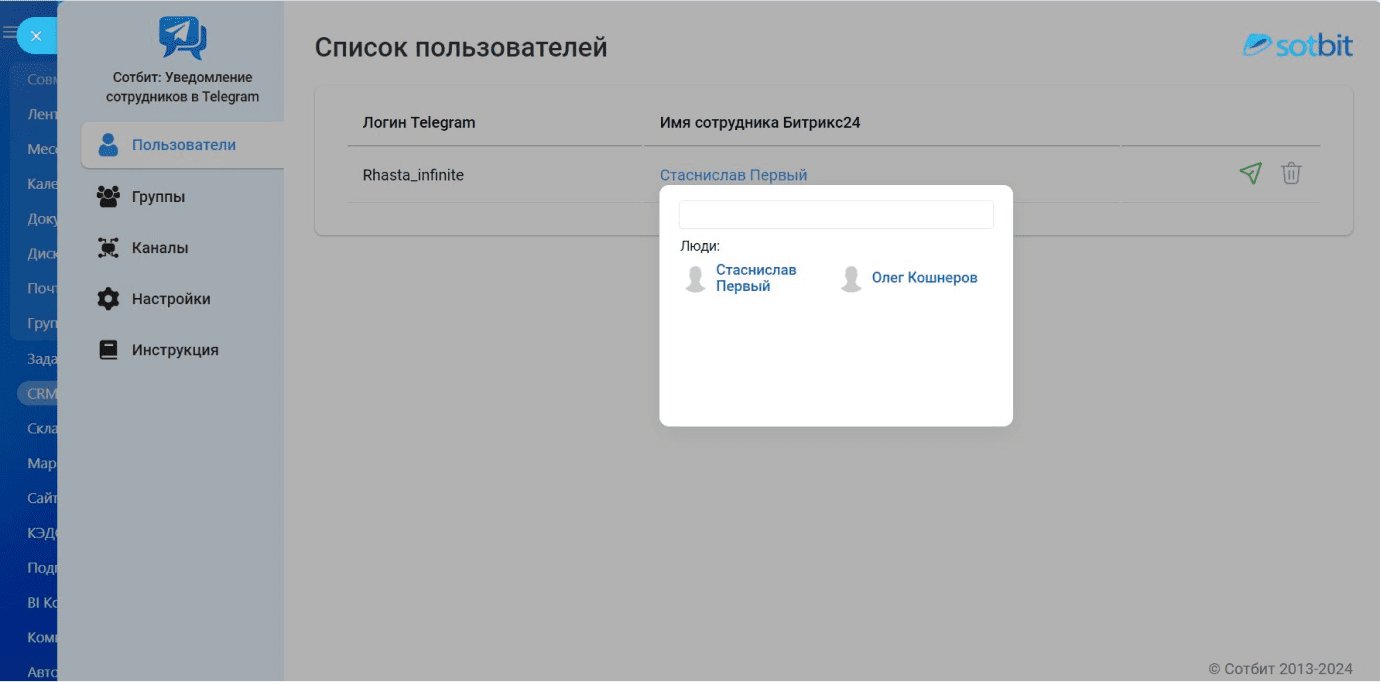Click the avatar next to Стаснислав Первый in popup
This screenshot has width=1380, height=682.
pos(695,279)
